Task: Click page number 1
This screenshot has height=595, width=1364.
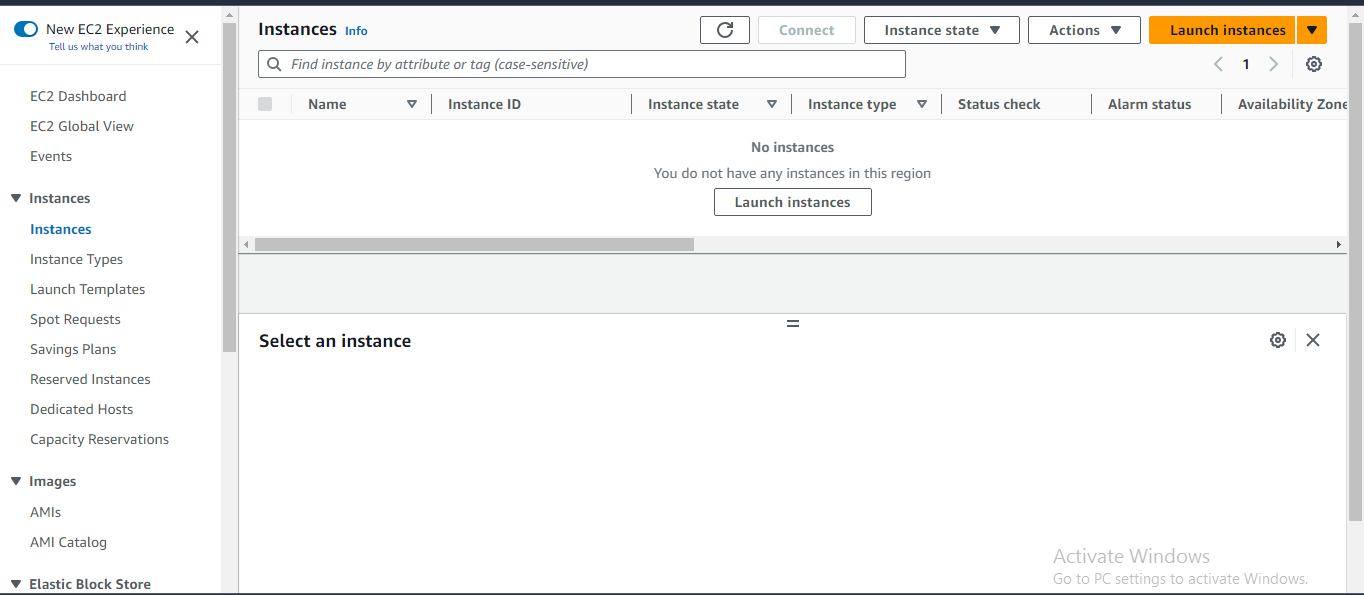Action: pos(1246,64)
